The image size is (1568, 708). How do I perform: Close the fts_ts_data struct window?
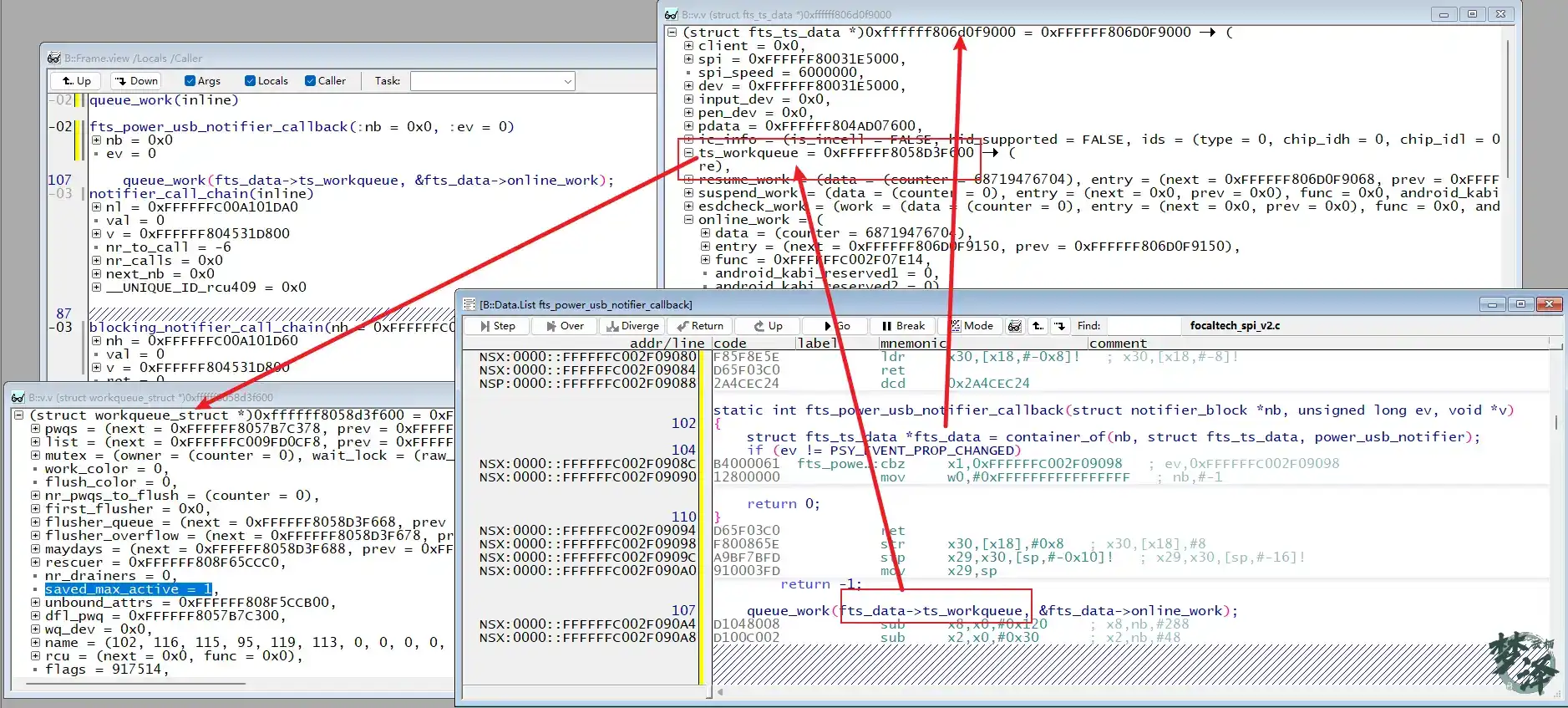pyautogui.click(x=1500, y=14)
